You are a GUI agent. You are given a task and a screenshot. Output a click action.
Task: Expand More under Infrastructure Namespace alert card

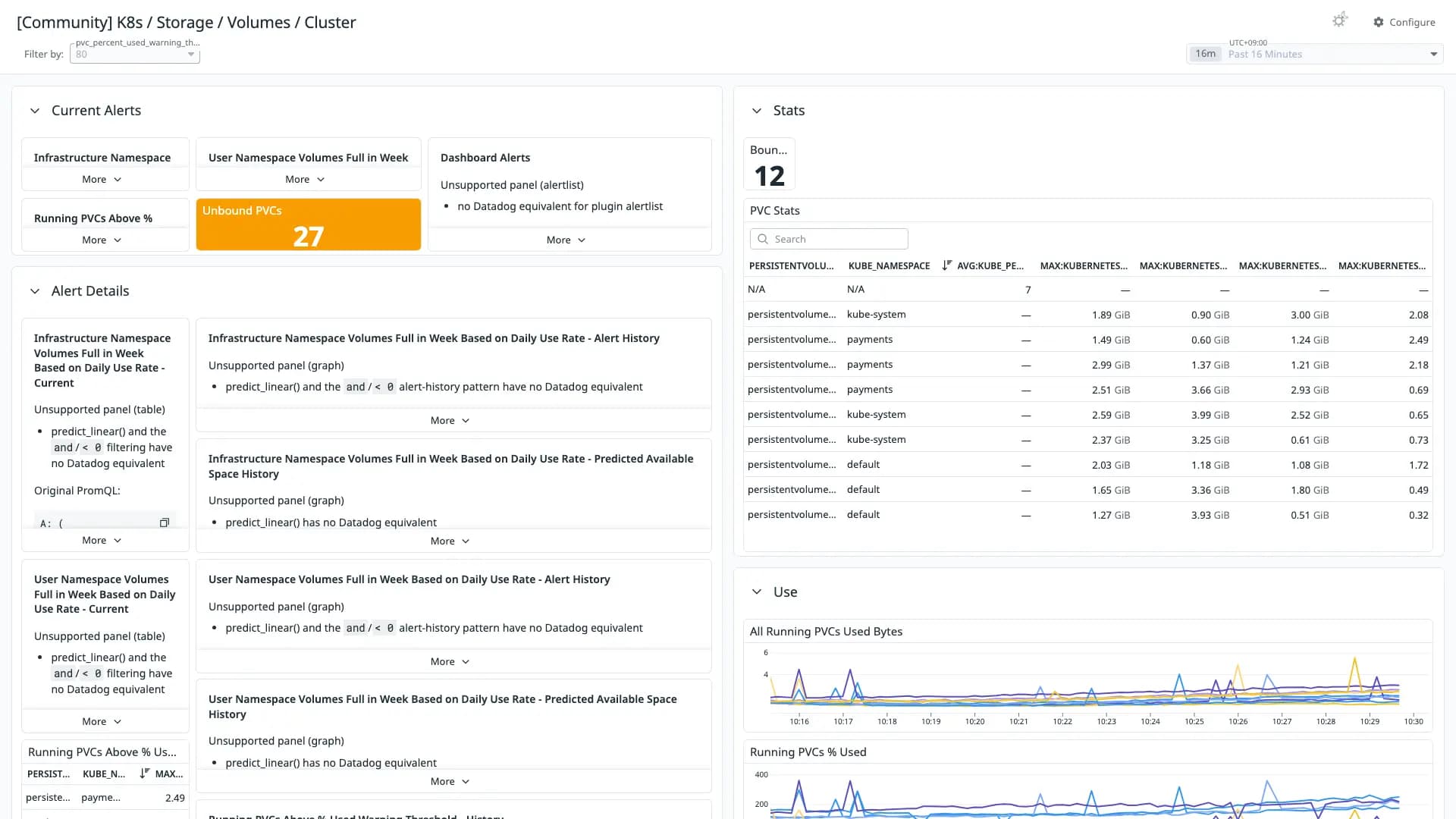click(102, 180)
